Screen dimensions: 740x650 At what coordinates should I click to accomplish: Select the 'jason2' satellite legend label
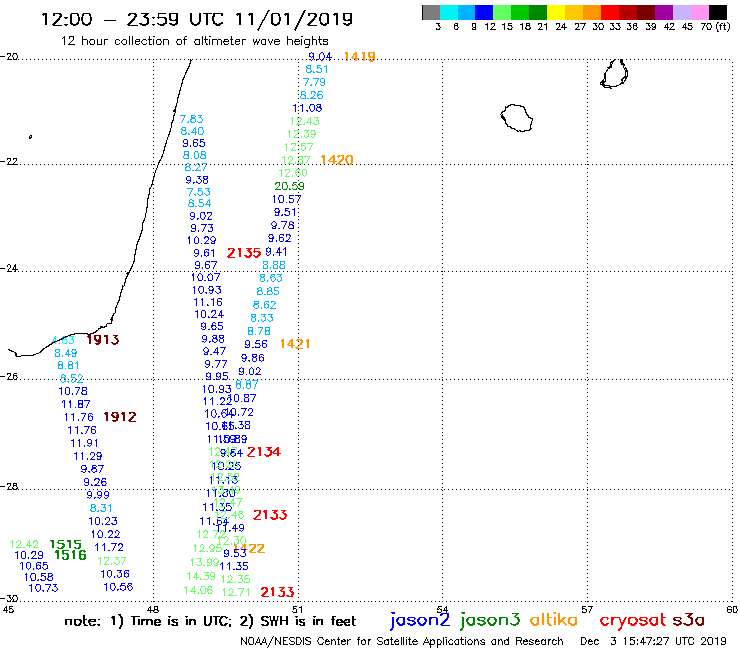tap(420, 621)
